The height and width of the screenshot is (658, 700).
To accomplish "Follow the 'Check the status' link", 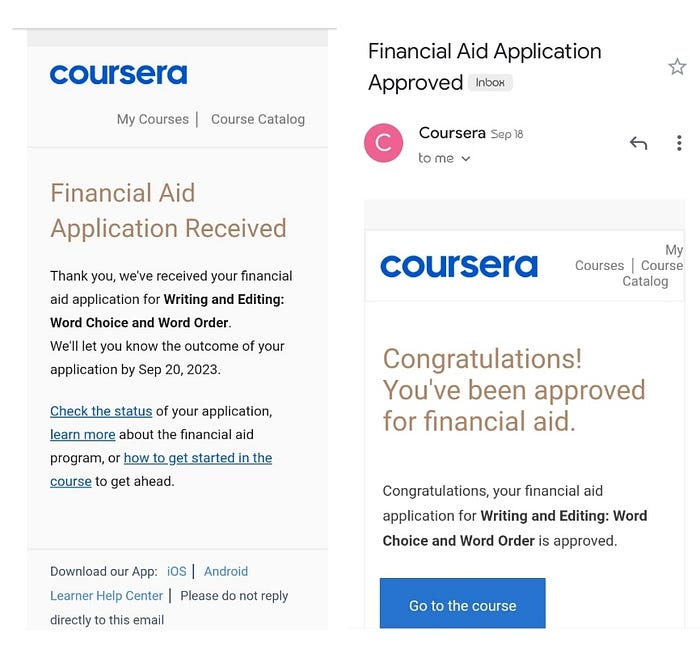I will pyautogui.click(x=101, y=411).
